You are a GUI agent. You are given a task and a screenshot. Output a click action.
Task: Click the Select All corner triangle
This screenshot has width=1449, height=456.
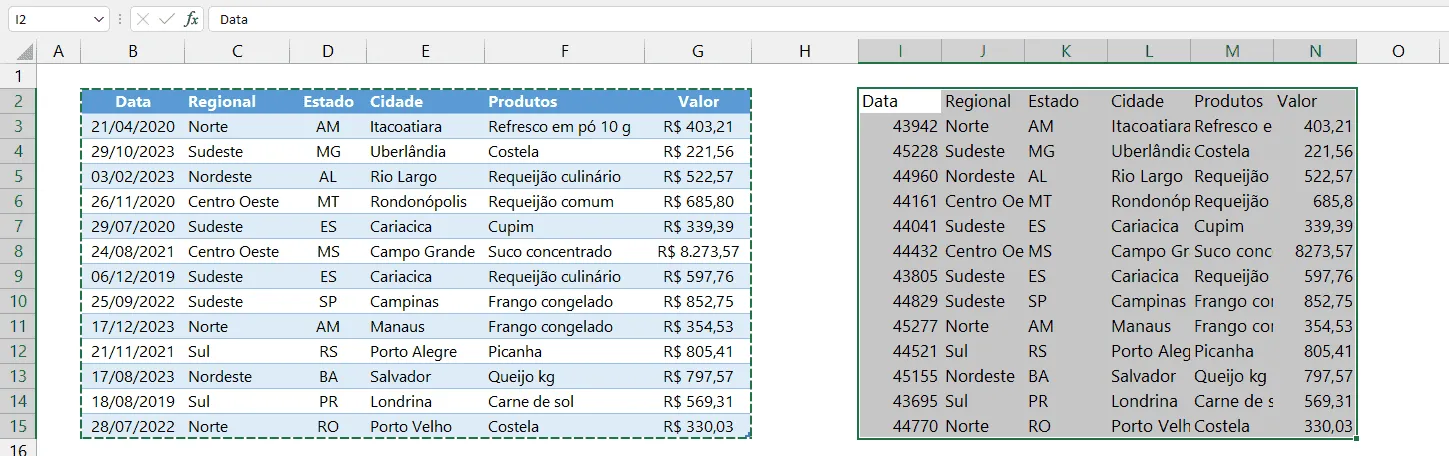pyautogui.click(x=24, y=51)
